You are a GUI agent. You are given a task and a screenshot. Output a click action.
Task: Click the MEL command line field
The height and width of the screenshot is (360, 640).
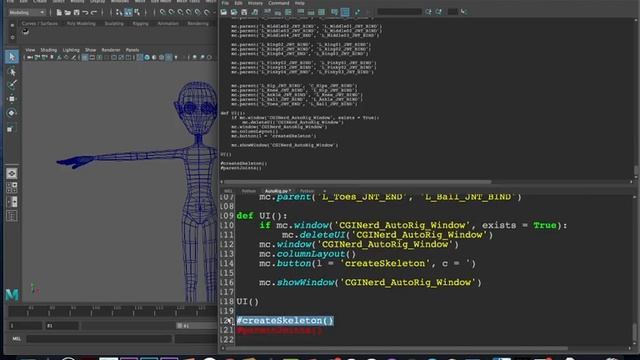[x=99, y=338]
